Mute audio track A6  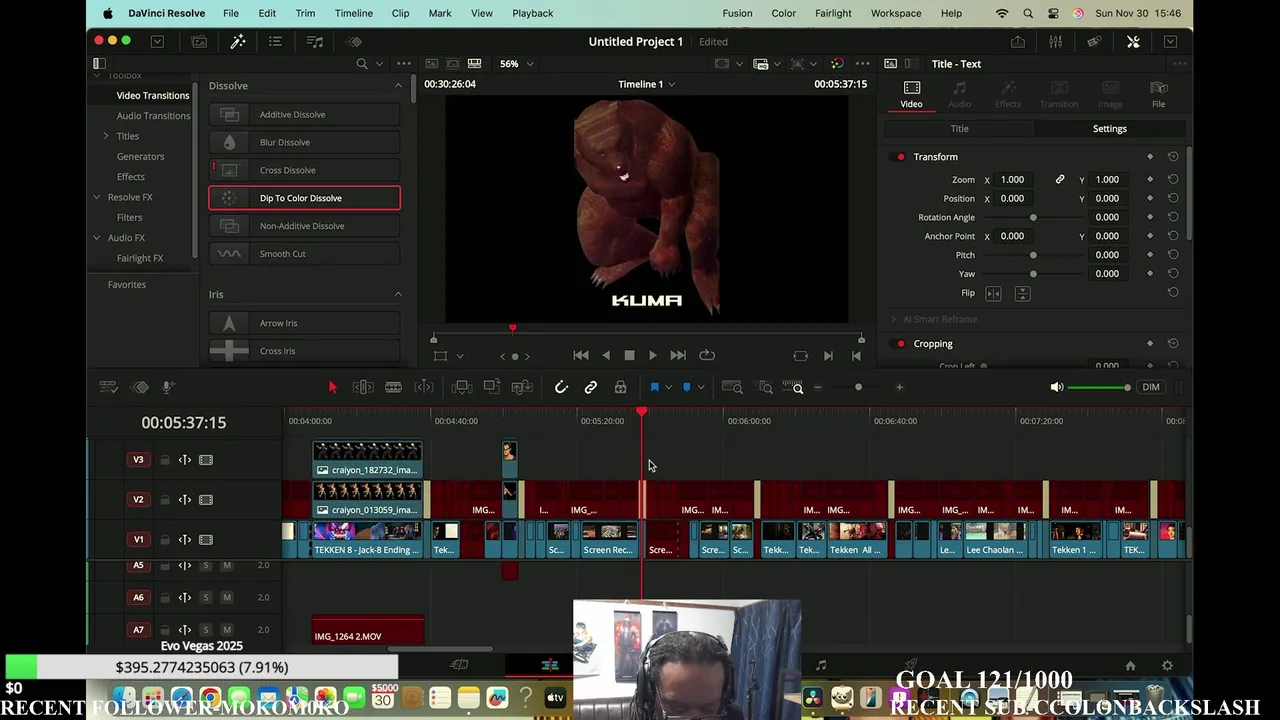point(227,598)
